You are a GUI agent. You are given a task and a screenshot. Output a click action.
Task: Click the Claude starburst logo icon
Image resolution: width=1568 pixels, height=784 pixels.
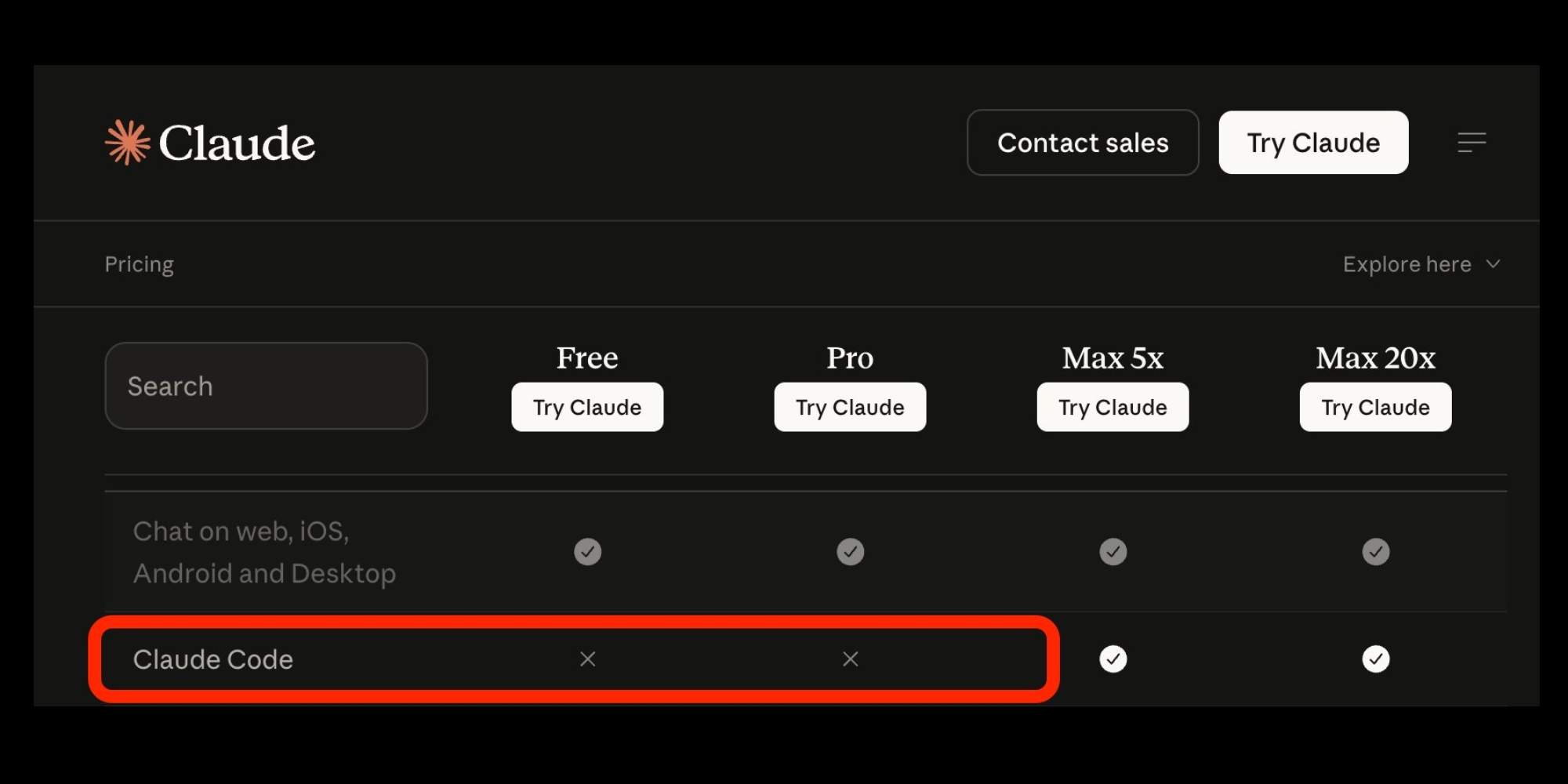click(x=127, y=143)
